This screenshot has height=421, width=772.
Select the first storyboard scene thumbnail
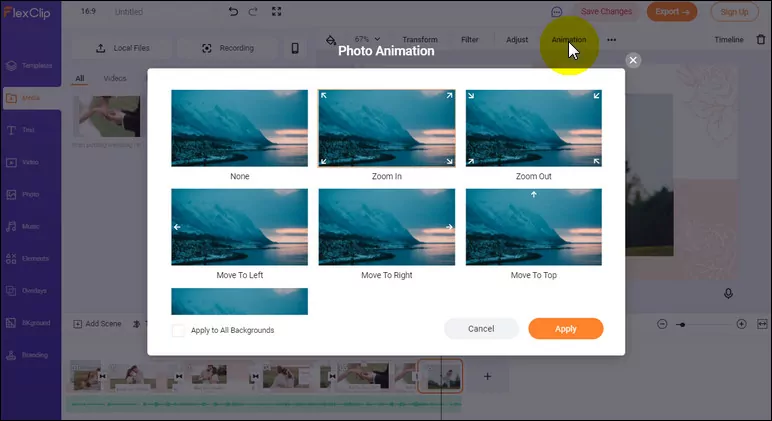click(86, 376)
